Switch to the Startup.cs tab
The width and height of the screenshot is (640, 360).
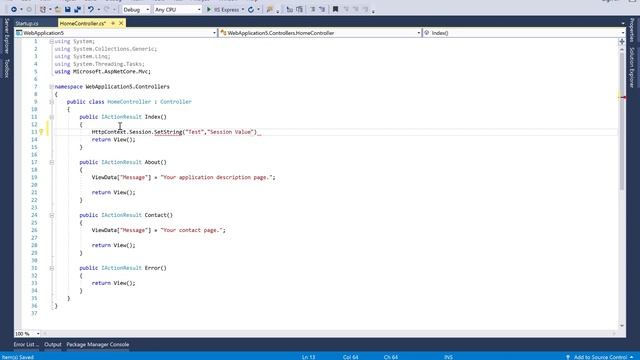[x=27, y=23]
